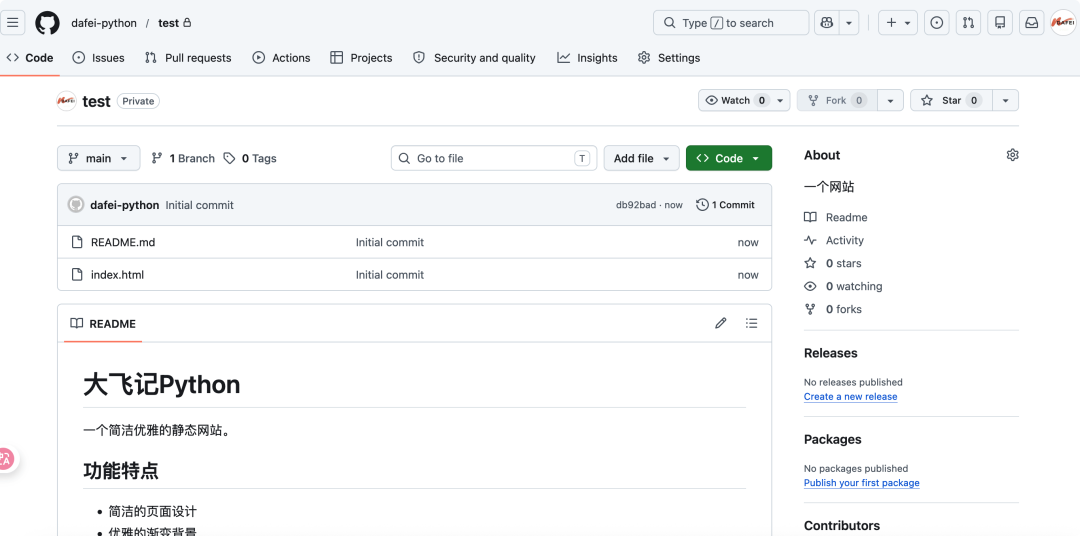Viewport: 1080px width, 536px height.
Task: Open the main branch selector dropdown
Action: pos(98,158)
